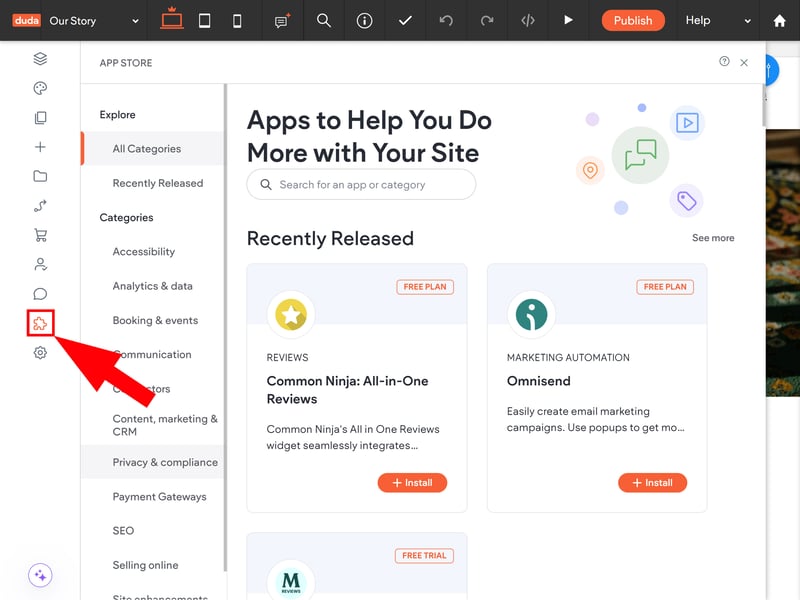Choose the Accessibility category
Viewport: 800px width, 600px height.
click(143, 252)
